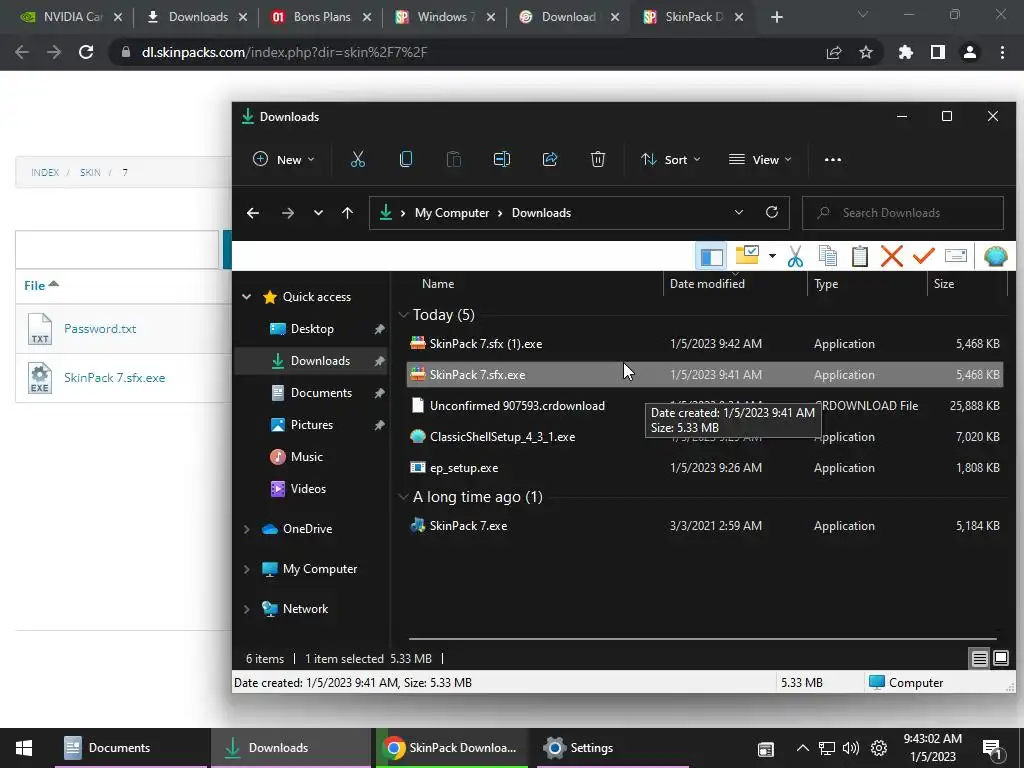
Task: Expand the address bar history dropdown
Action: pyautogui.click(x=739, y=212)
